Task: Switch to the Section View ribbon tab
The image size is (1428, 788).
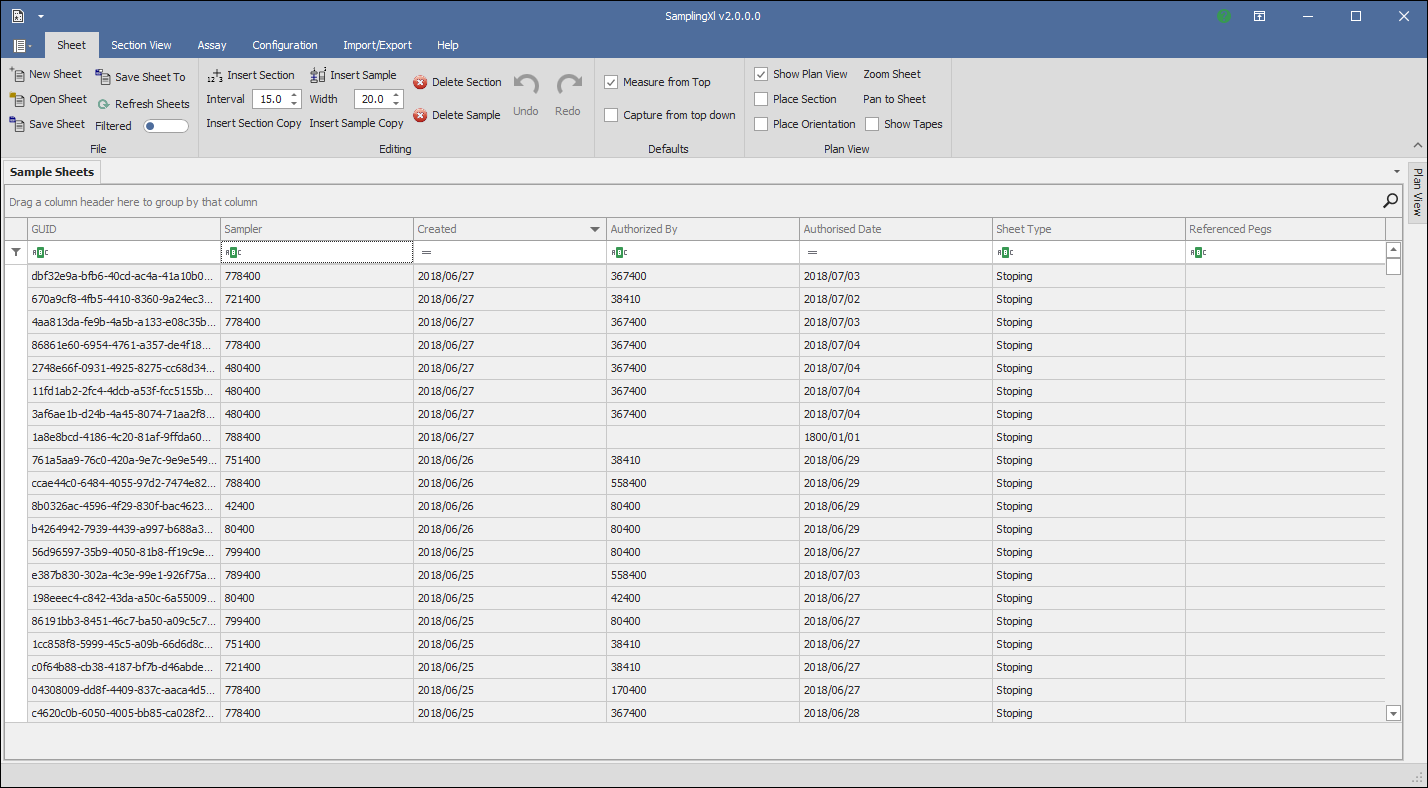Action: pyautogui.click(x=141, y=45)
